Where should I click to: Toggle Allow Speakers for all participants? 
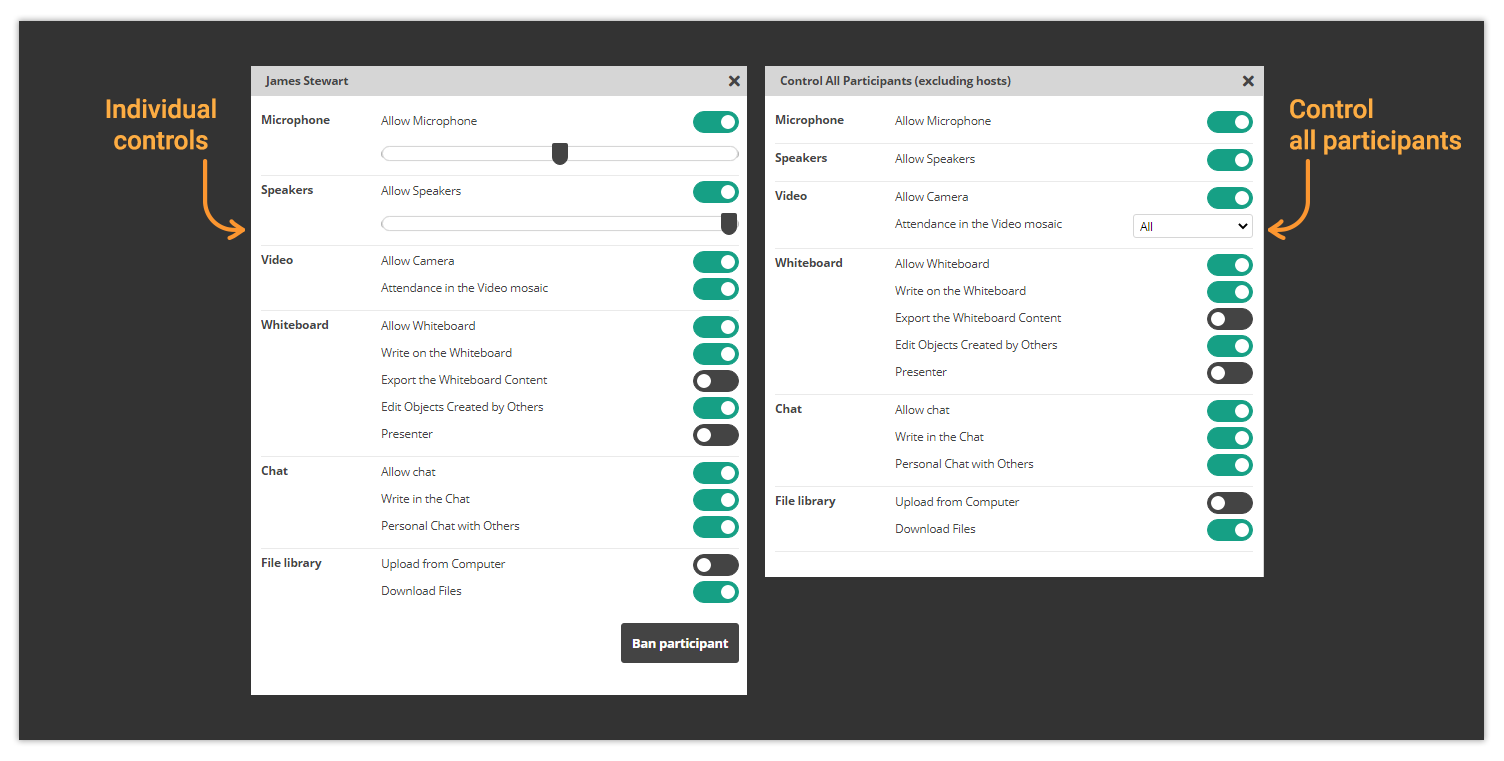[1230, 160]
